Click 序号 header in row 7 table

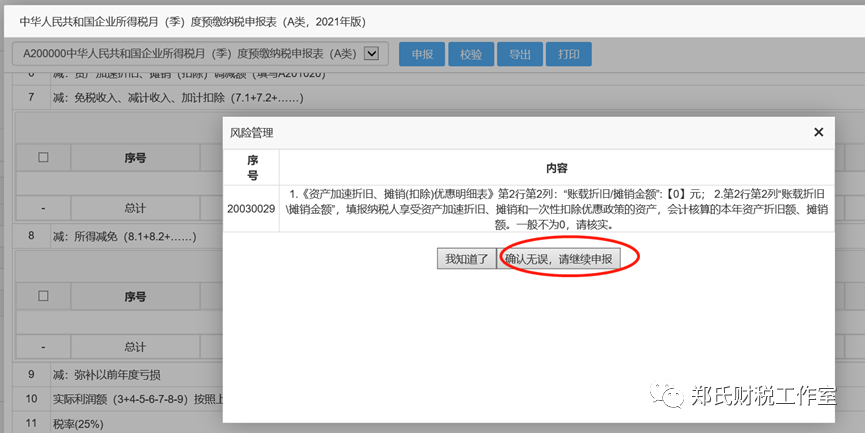[135, 158]
